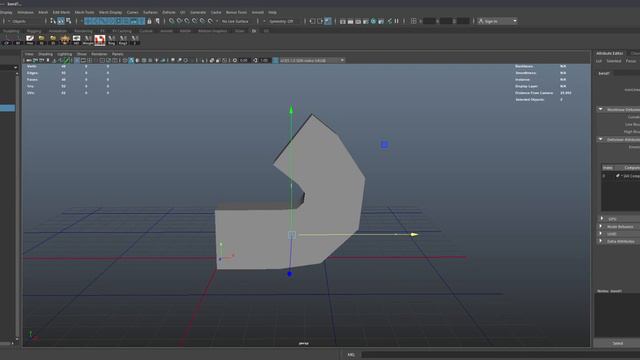Expand the Node Behavior section
Viewport: 640px width, 360px height.
(x=601, y=226)
